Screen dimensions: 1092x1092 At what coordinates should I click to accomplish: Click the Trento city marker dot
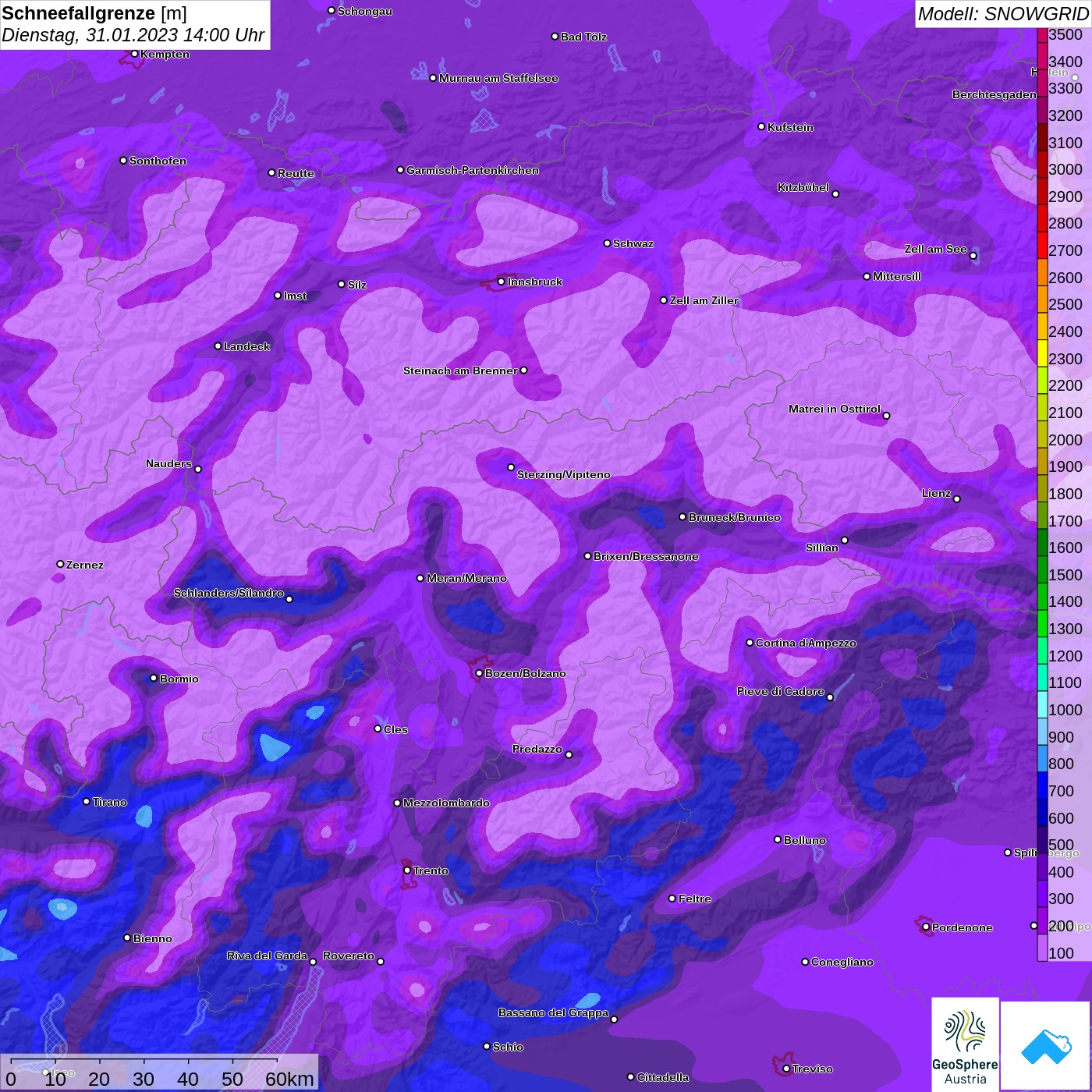click(407, 870)
